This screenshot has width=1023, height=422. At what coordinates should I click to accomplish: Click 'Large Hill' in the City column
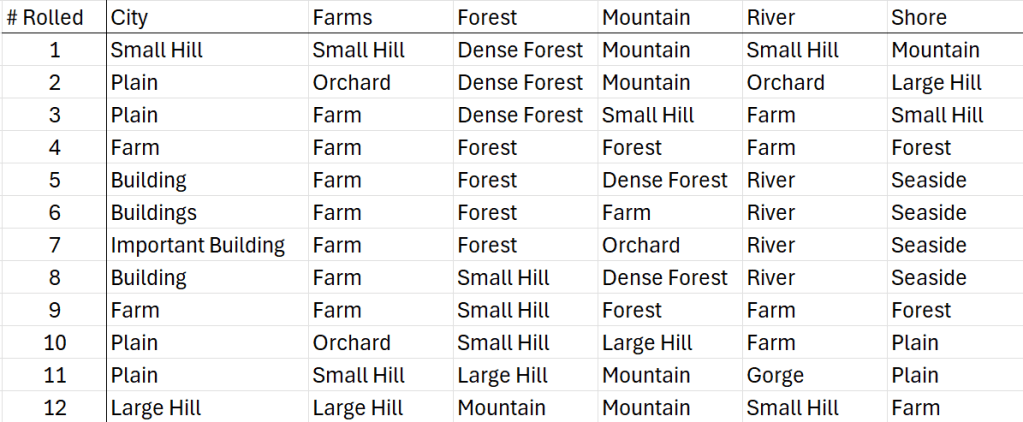[156, 408]
